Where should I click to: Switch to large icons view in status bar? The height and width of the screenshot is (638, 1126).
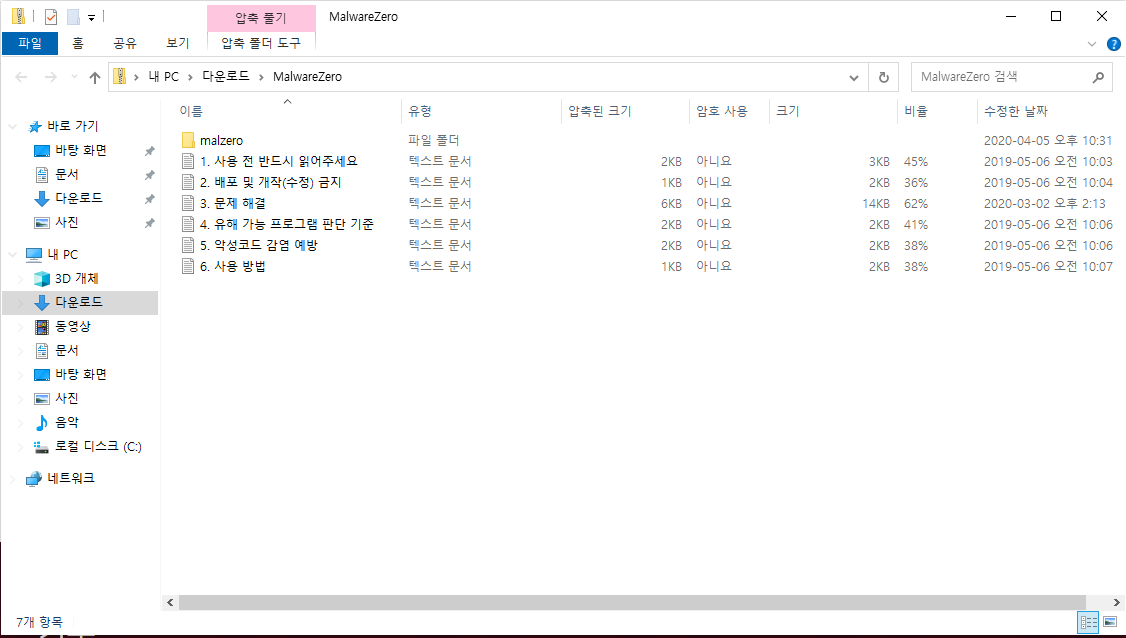[x=1110, y=622]
